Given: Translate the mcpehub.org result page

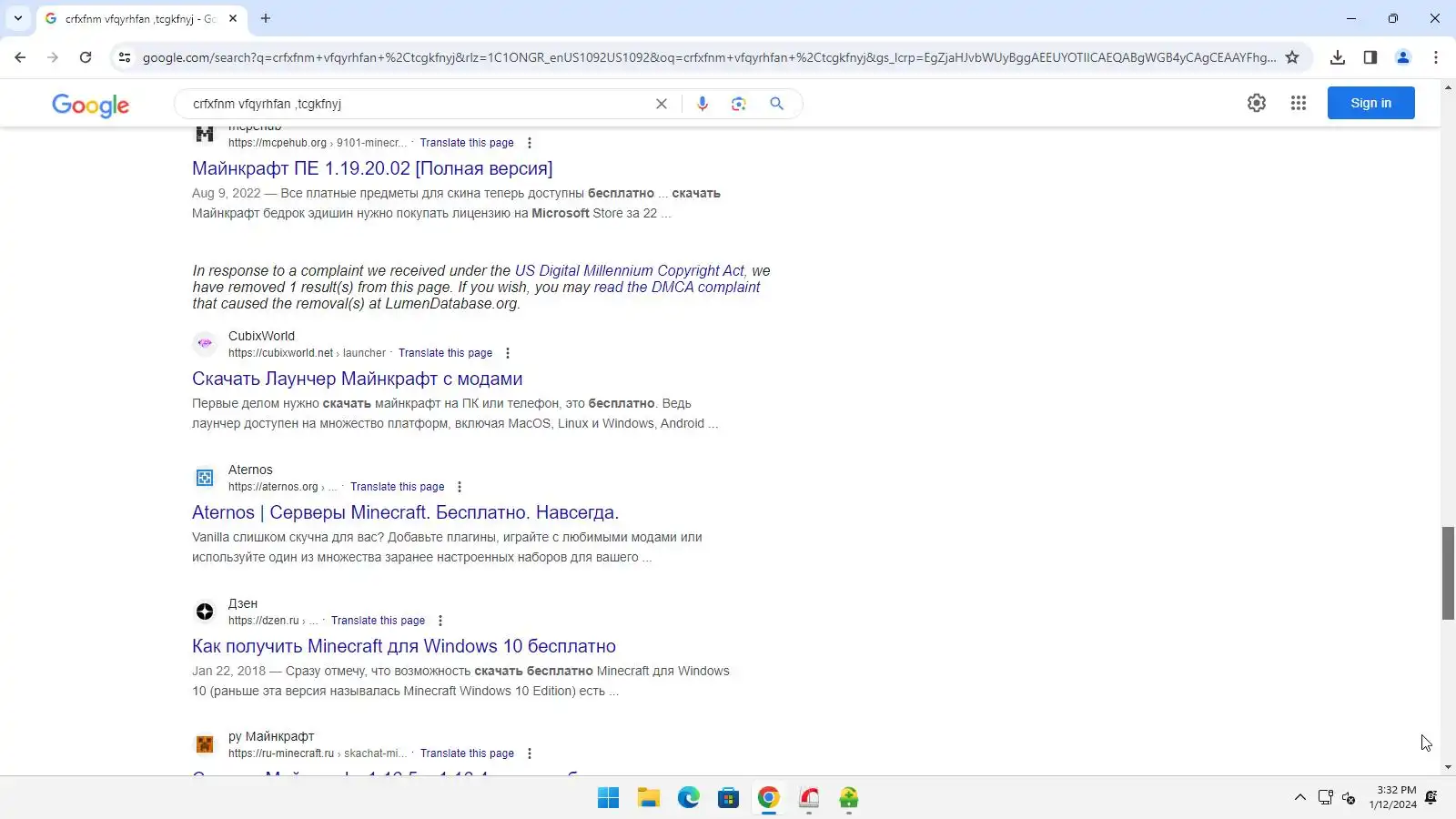Looking at the screenshot, I should click(x=467, y=143).
